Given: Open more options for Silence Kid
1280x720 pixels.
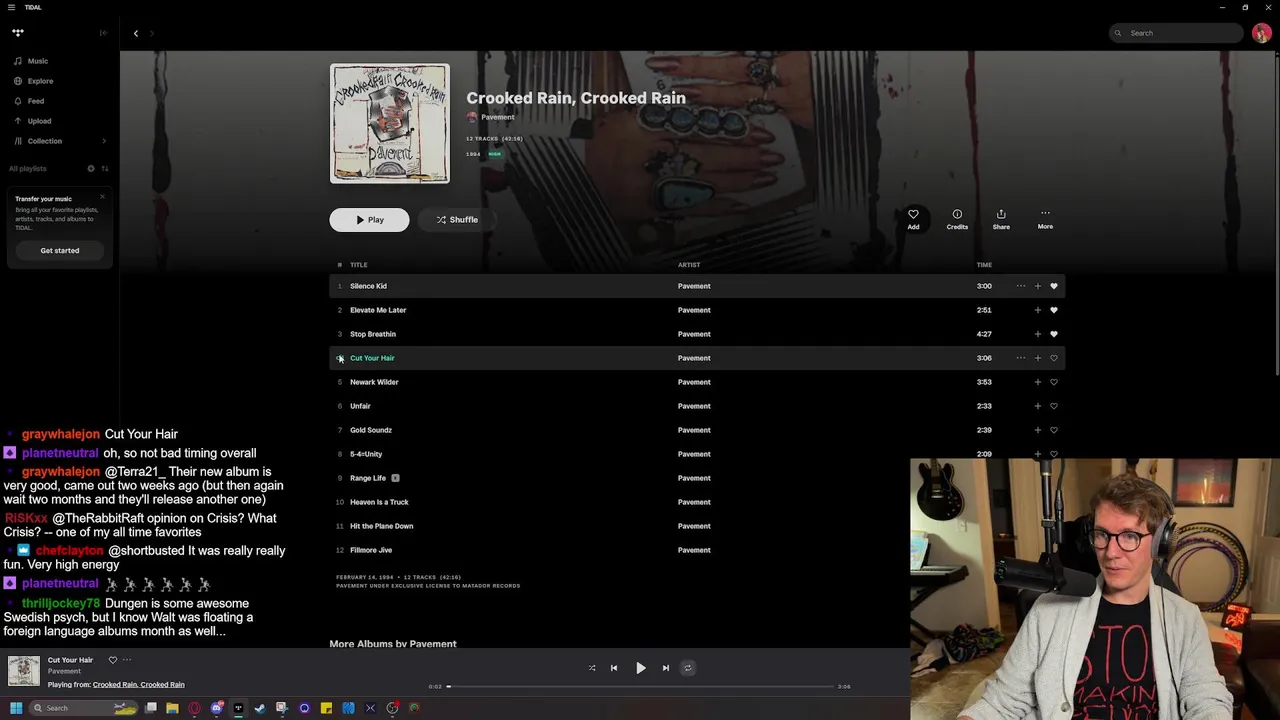Looking at the screenshot, I should click(1020, 286).
